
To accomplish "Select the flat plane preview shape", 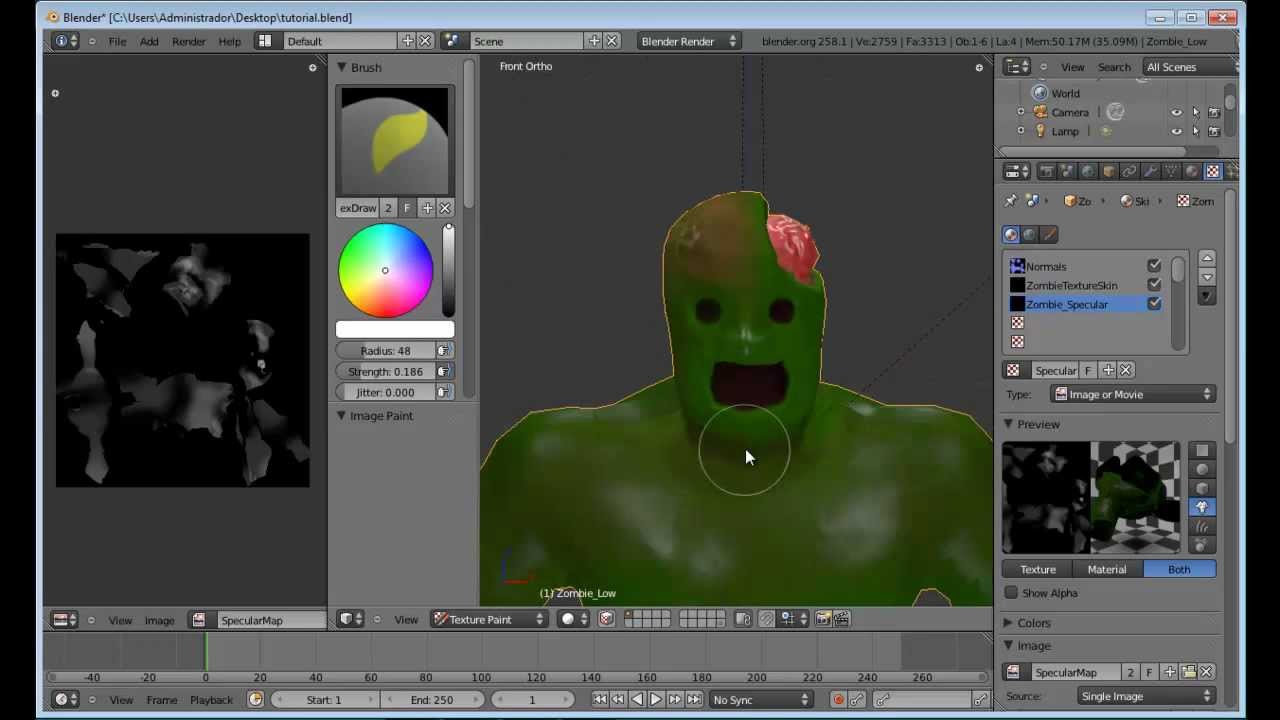I will 1202,450.
